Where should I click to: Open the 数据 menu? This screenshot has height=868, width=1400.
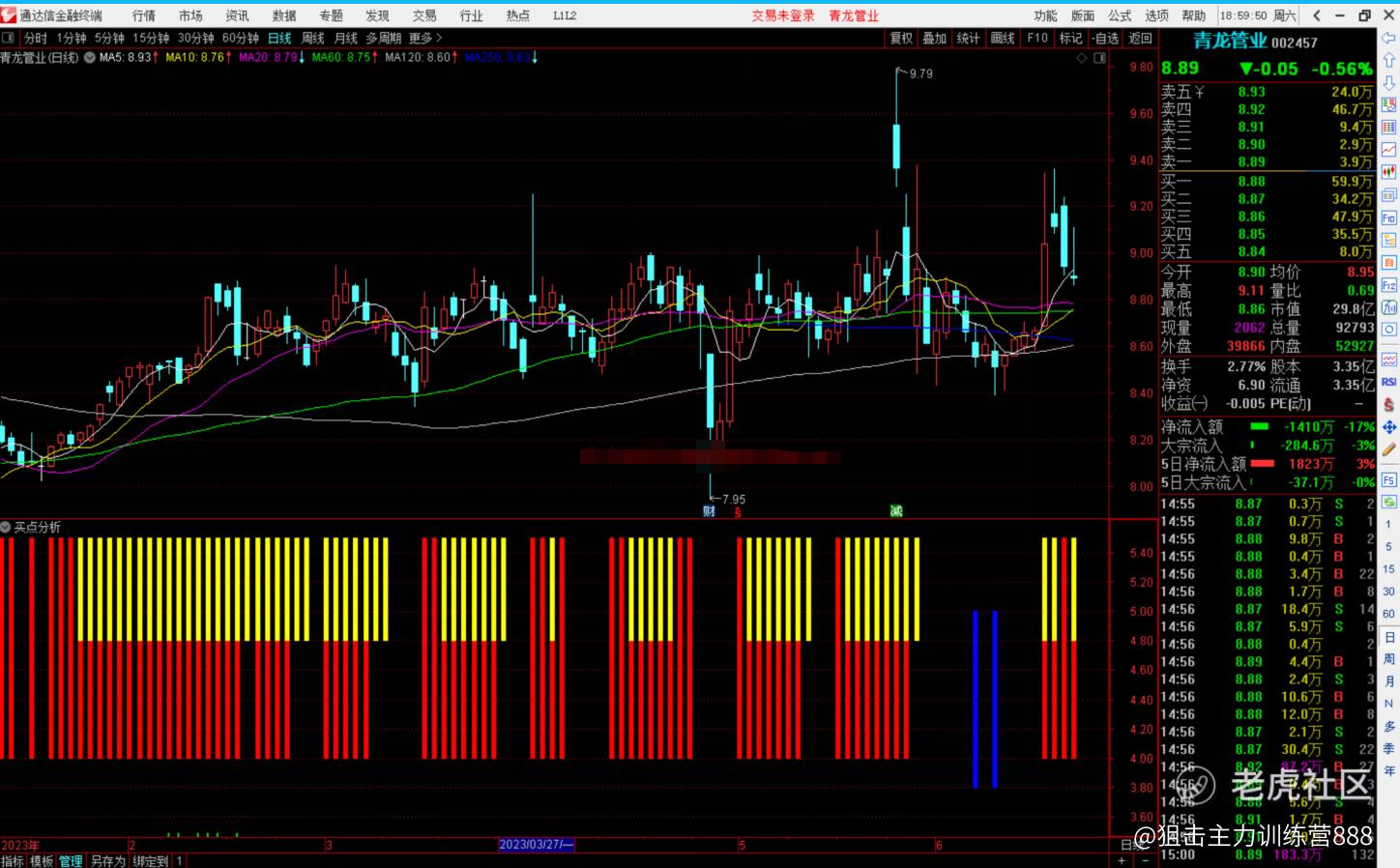[x=284, y=15]
